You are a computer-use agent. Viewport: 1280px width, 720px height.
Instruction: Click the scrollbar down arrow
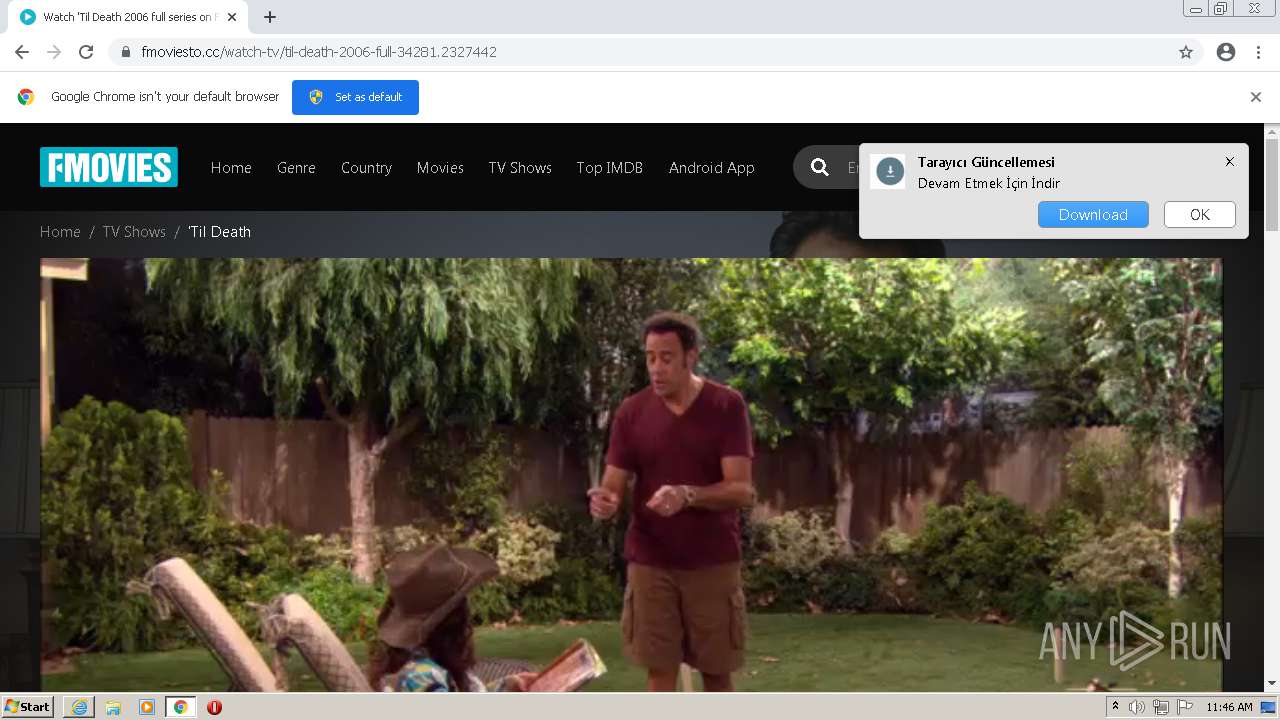click(1272, 684)
